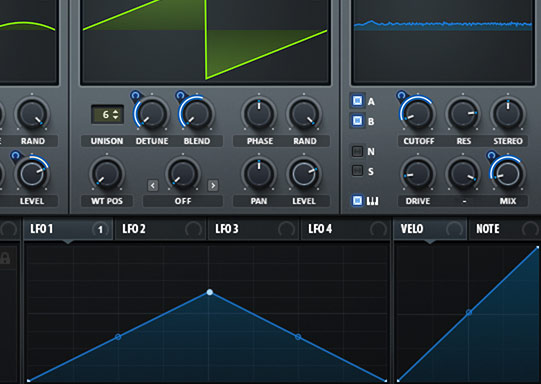The image size is (541, 384).
Task: Click the unison voices stepper showing 6
Action: [x=107, y=114]
